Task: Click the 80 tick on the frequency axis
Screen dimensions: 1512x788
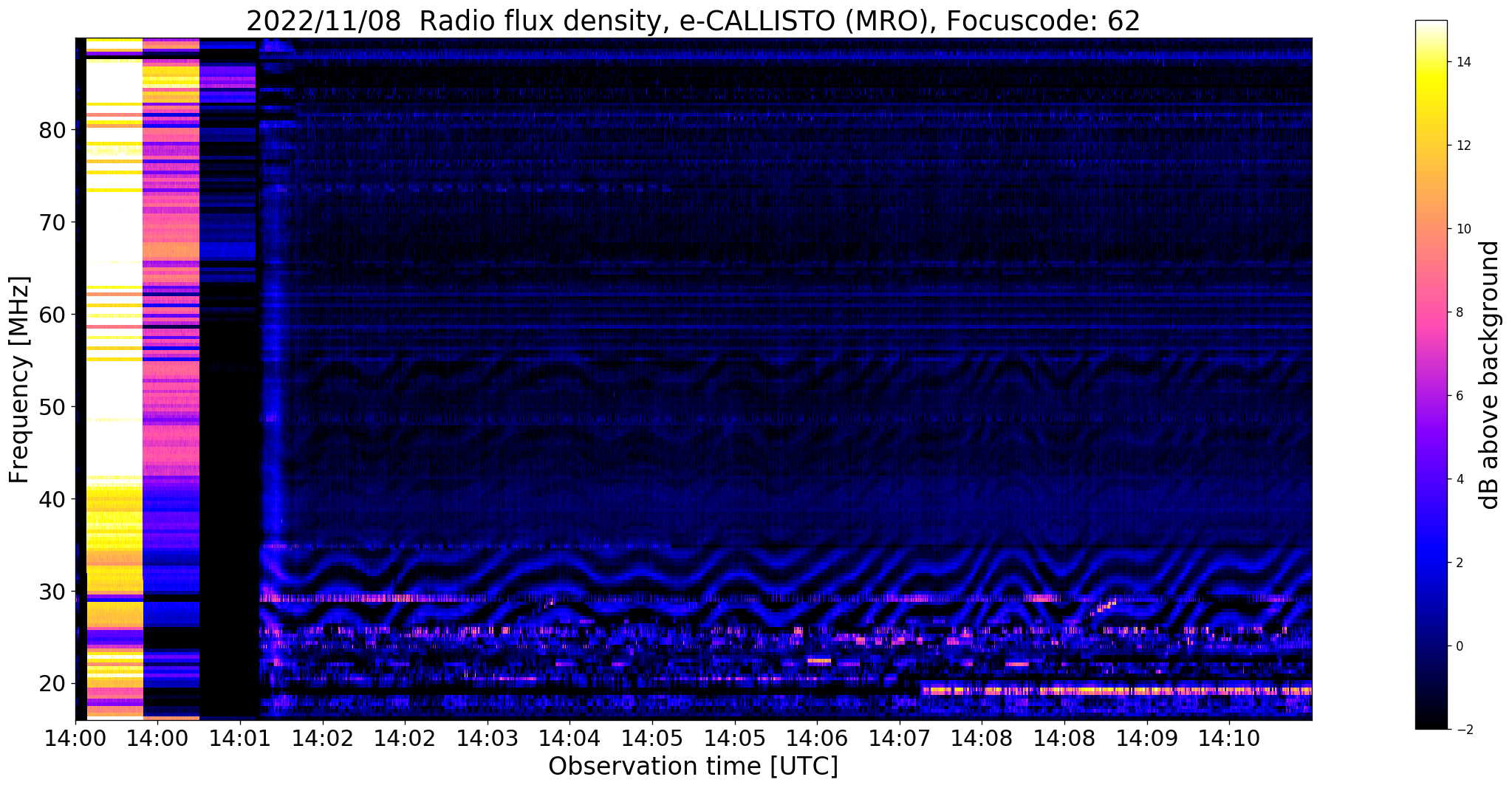Action: point(52,131)
